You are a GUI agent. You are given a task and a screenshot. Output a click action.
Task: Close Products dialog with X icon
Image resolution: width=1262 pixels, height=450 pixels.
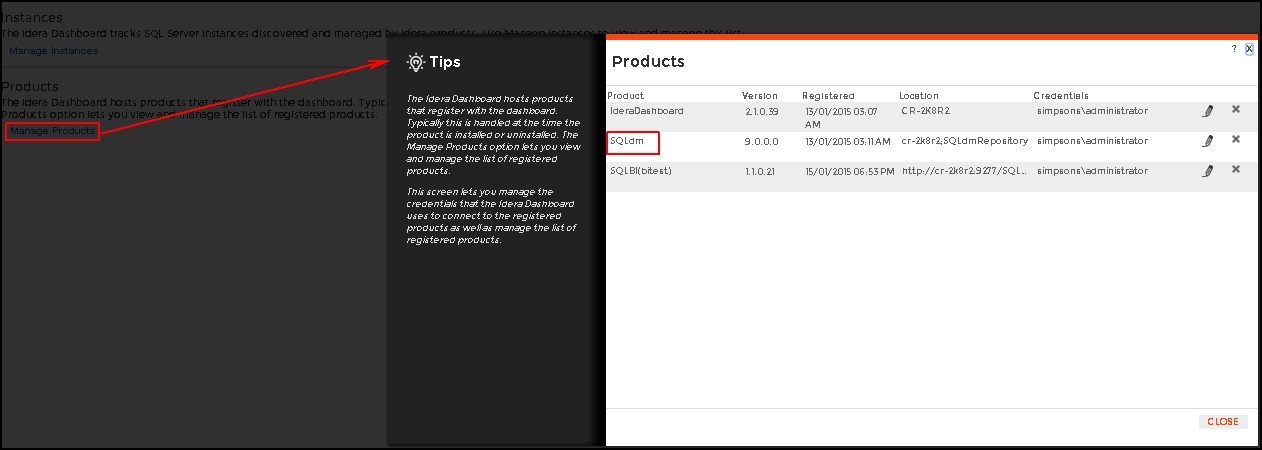(x=1249, y=48)
